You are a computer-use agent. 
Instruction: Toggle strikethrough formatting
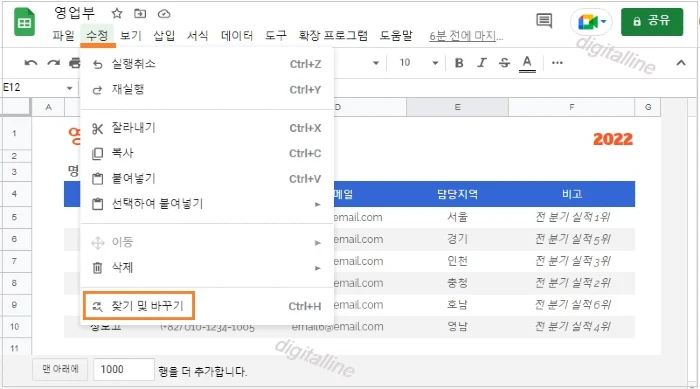(x=504, y=63)
